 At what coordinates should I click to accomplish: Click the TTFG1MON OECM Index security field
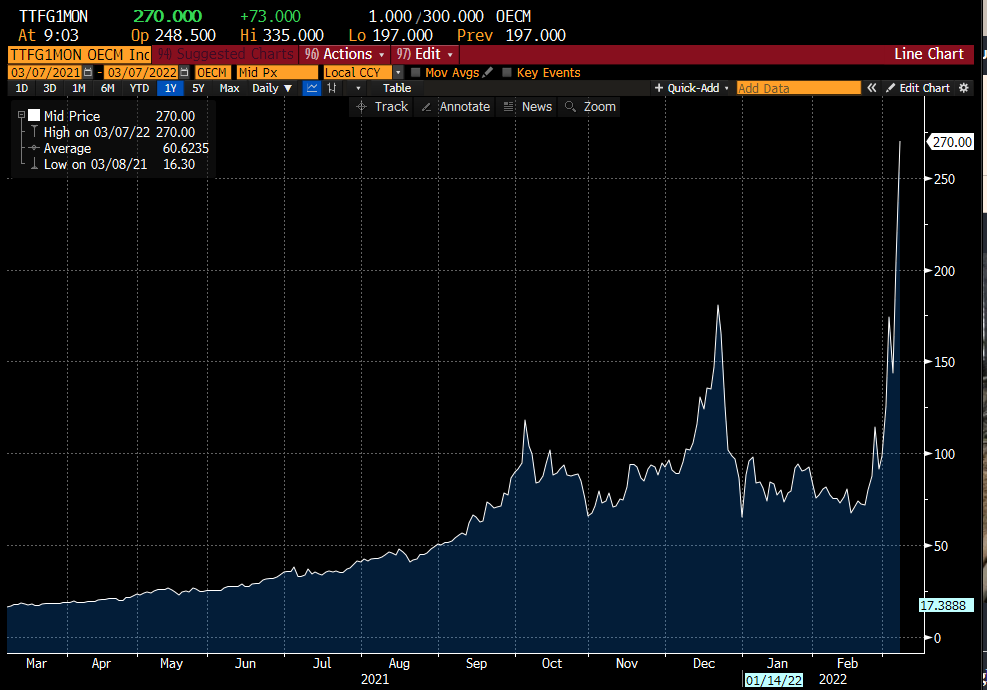(x=79, y=54)
